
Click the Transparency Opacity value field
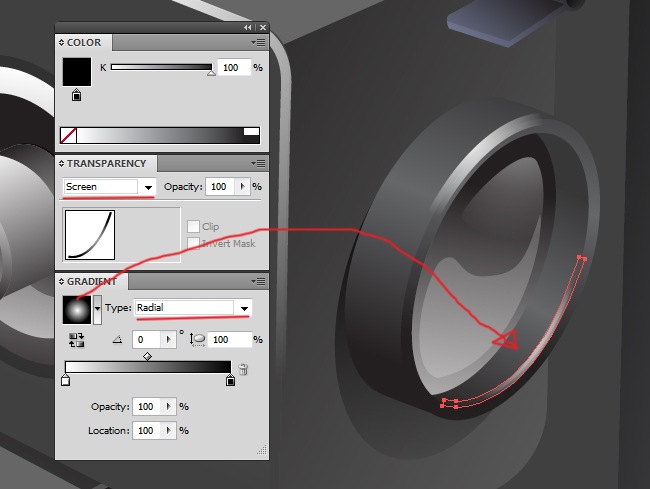(220, 187)
